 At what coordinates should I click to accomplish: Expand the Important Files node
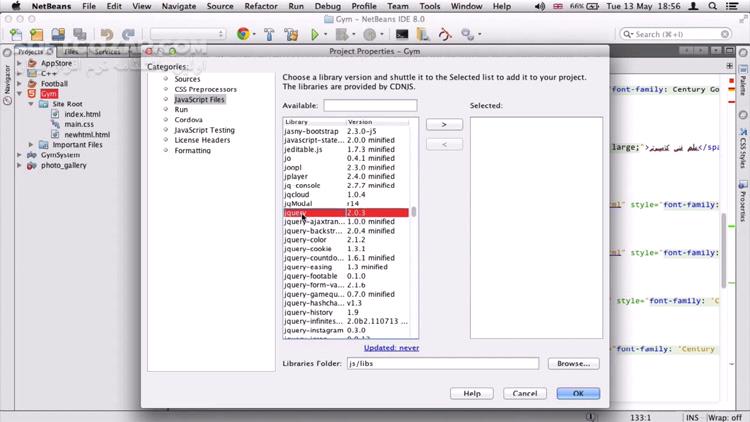[x=31, y=144]
